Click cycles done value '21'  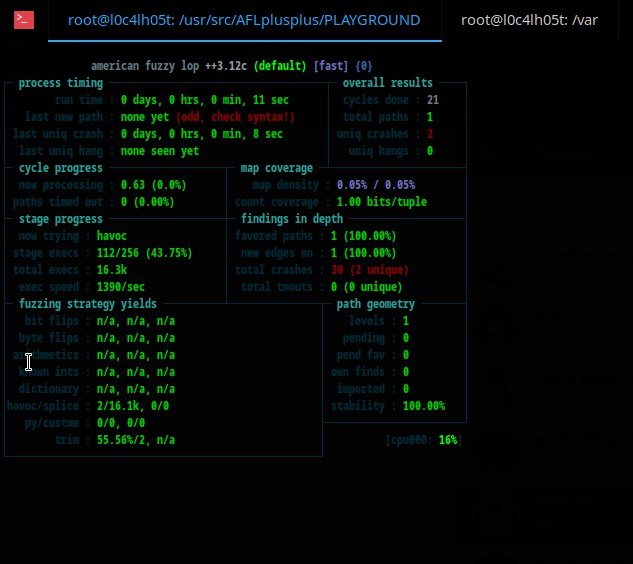433,100
